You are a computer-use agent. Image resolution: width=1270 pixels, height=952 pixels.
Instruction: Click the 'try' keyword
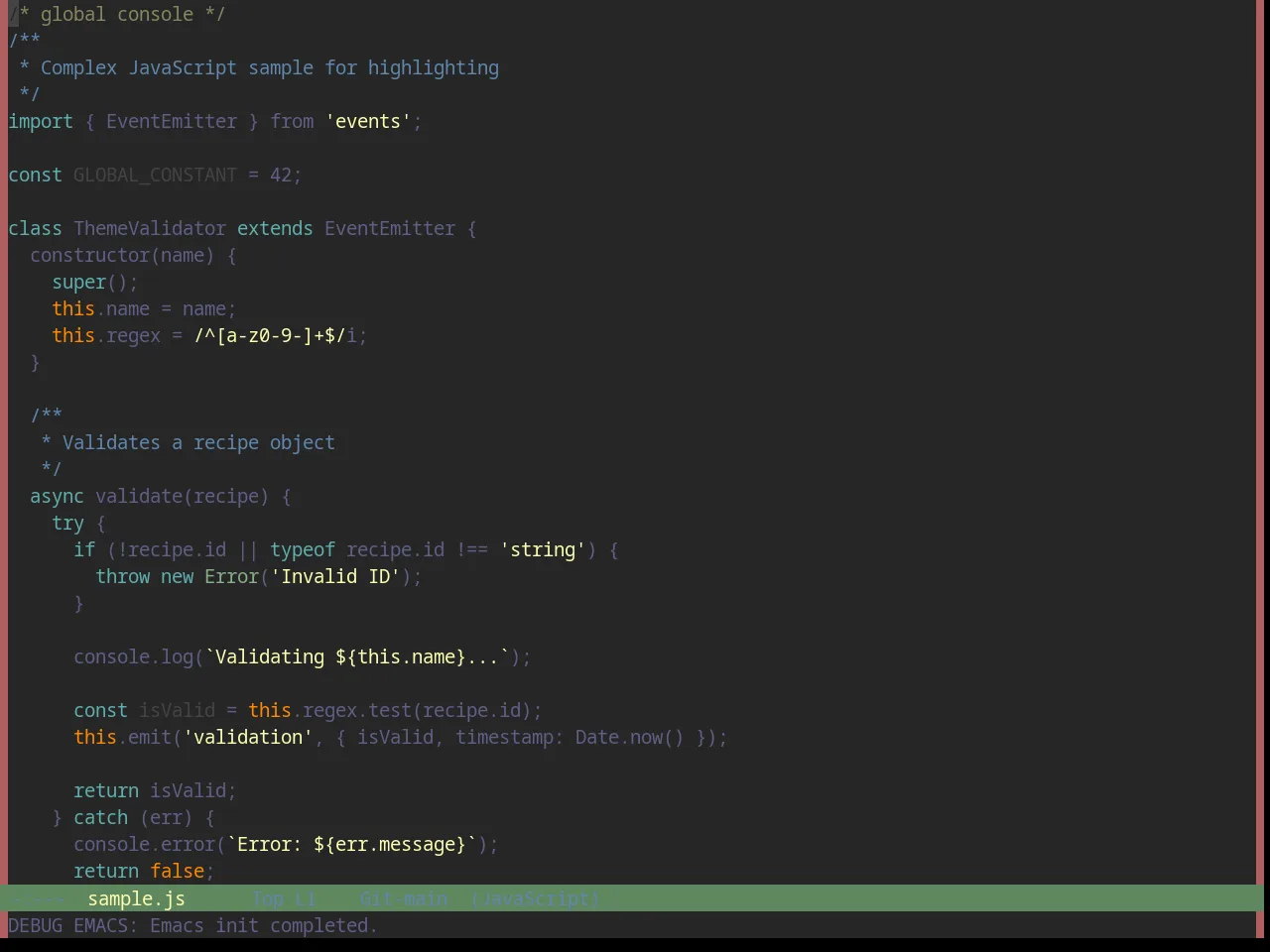(67, 523)
